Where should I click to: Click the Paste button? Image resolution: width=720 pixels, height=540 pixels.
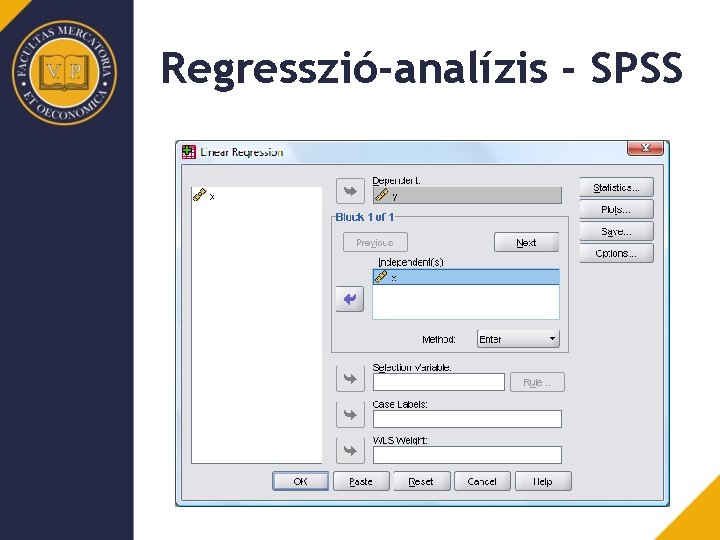361,481
